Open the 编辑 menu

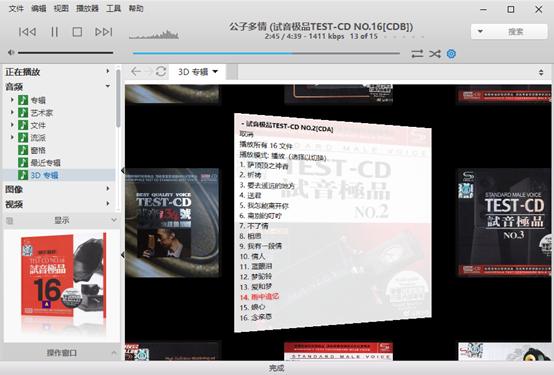click(39, 8)
